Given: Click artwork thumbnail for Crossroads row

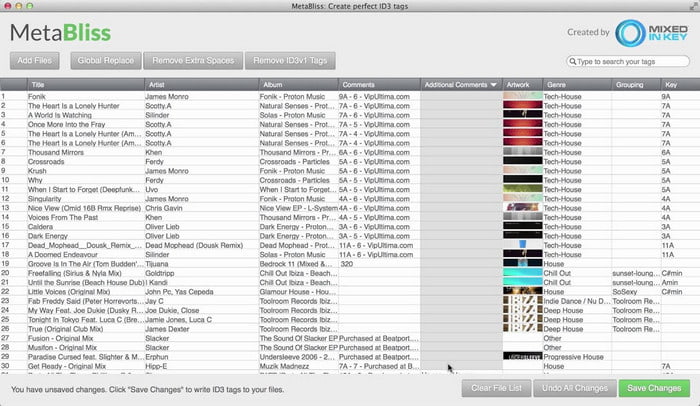Looking at the screenshot, I should tap(522, 161).
